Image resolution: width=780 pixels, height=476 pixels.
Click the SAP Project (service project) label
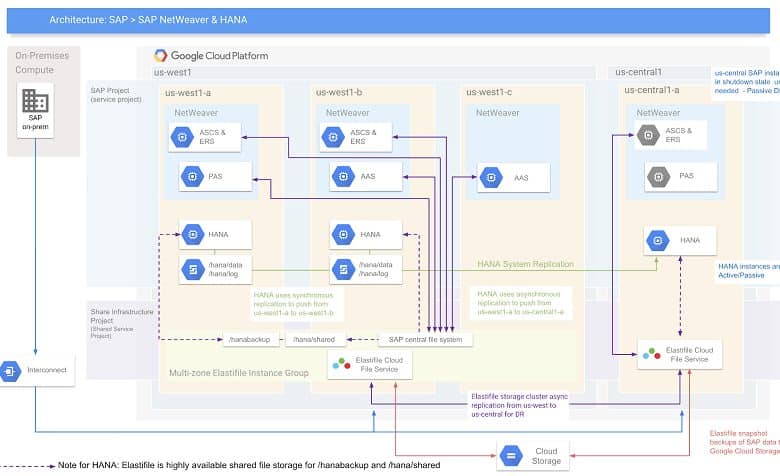pos(116,95)
